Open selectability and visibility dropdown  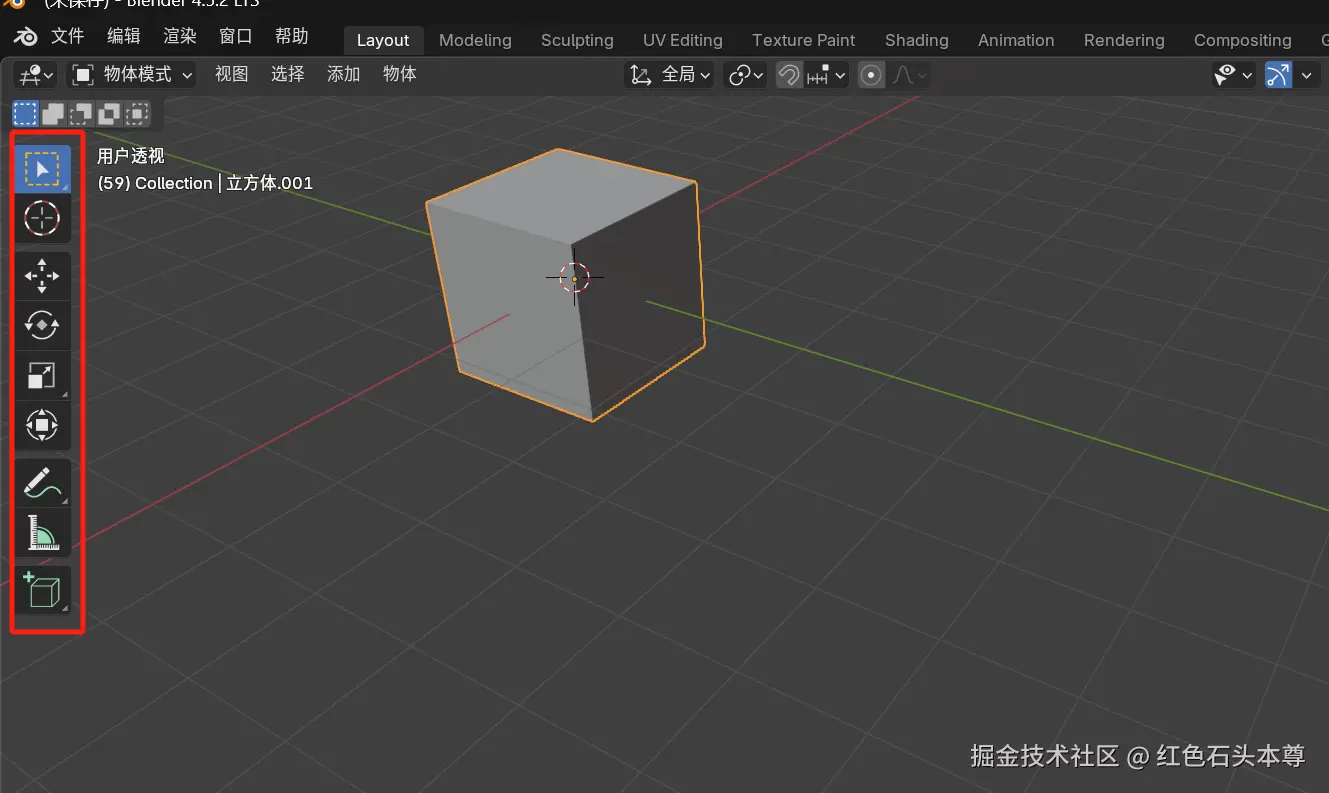coord(1233,75)
